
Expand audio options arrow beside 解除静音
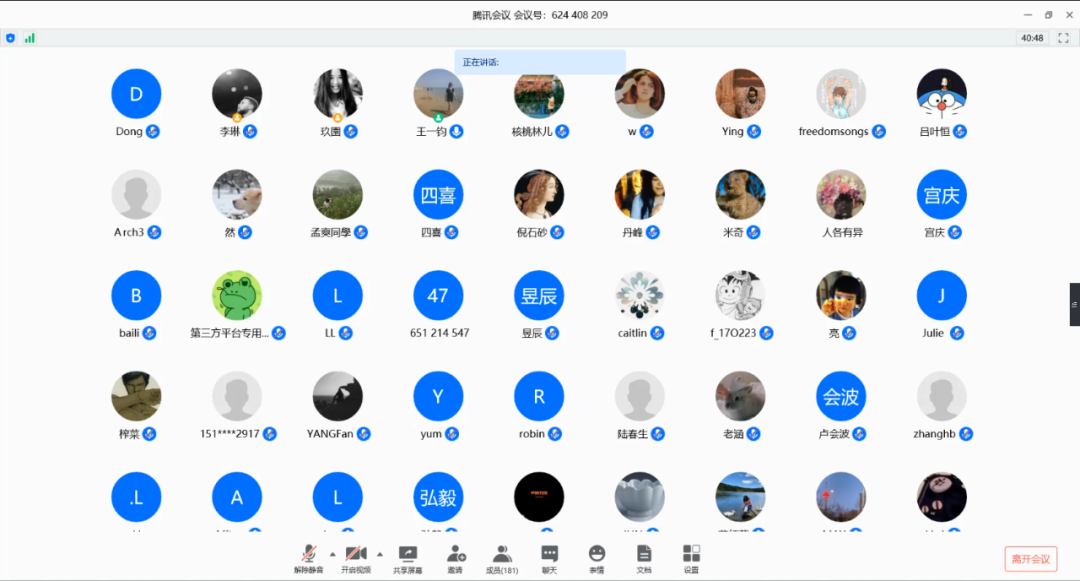pos(332,552)
